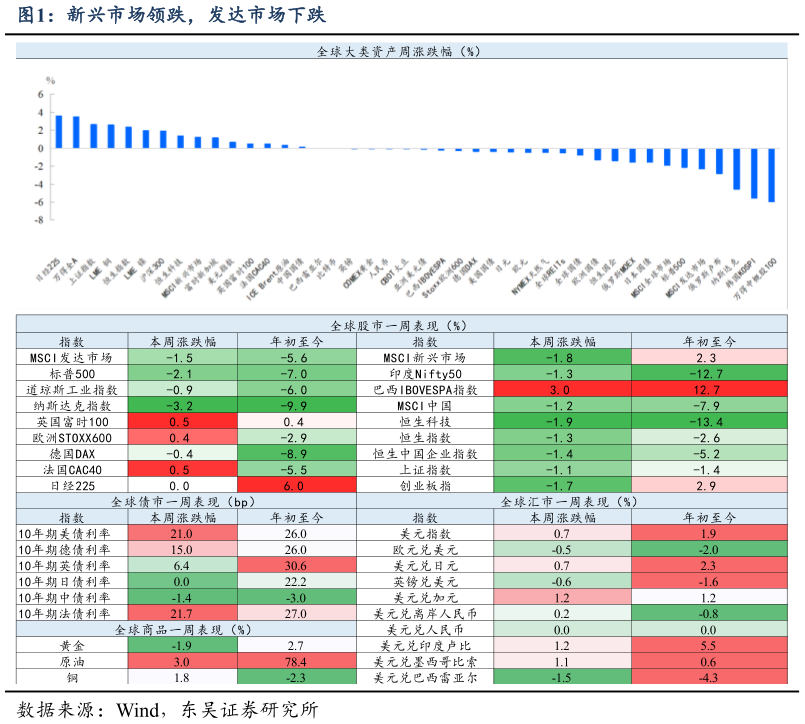805x724 pixels.
Task: Select the 全球大类资产周涨跌幅 chart title
Action: tap(398, 51)
